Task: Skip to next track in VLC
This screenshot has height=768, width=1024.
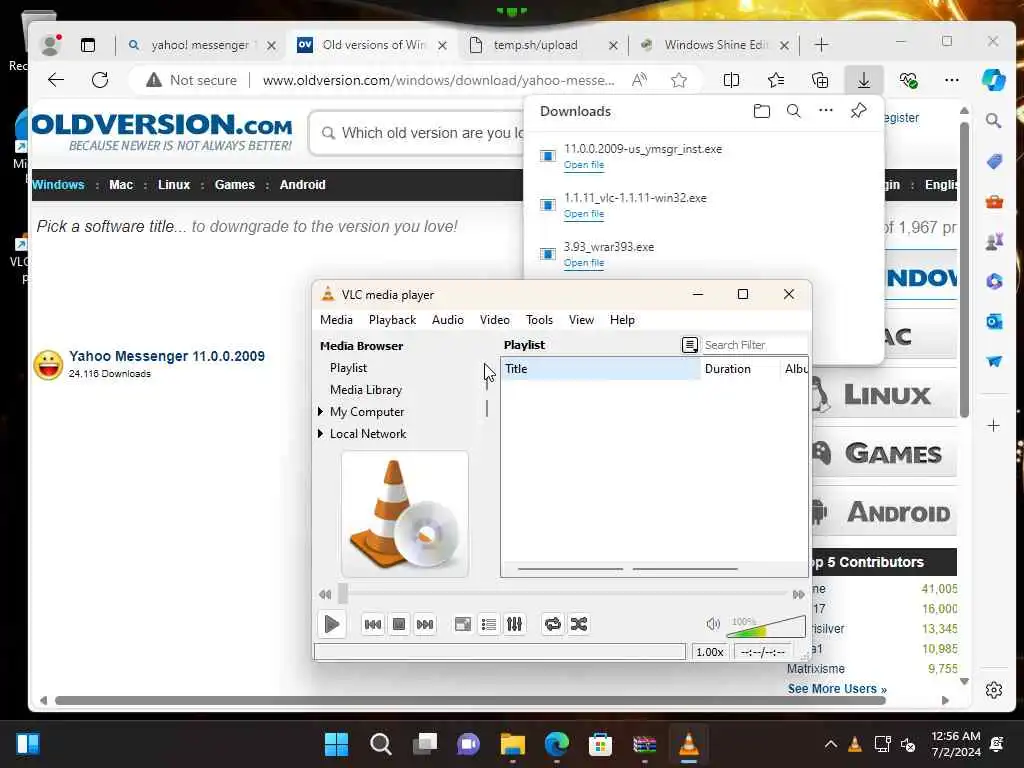Action: coord(425,624)
